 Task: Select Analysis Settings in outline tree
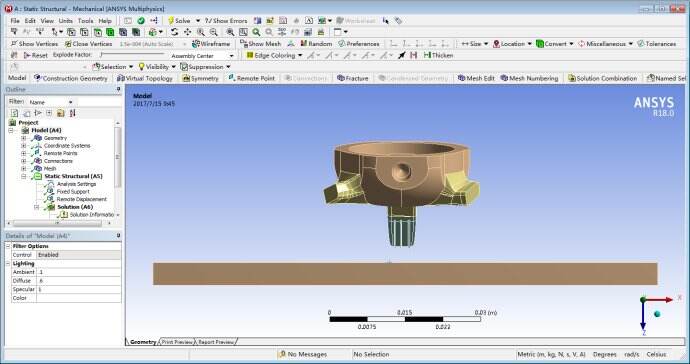(76, 184)
